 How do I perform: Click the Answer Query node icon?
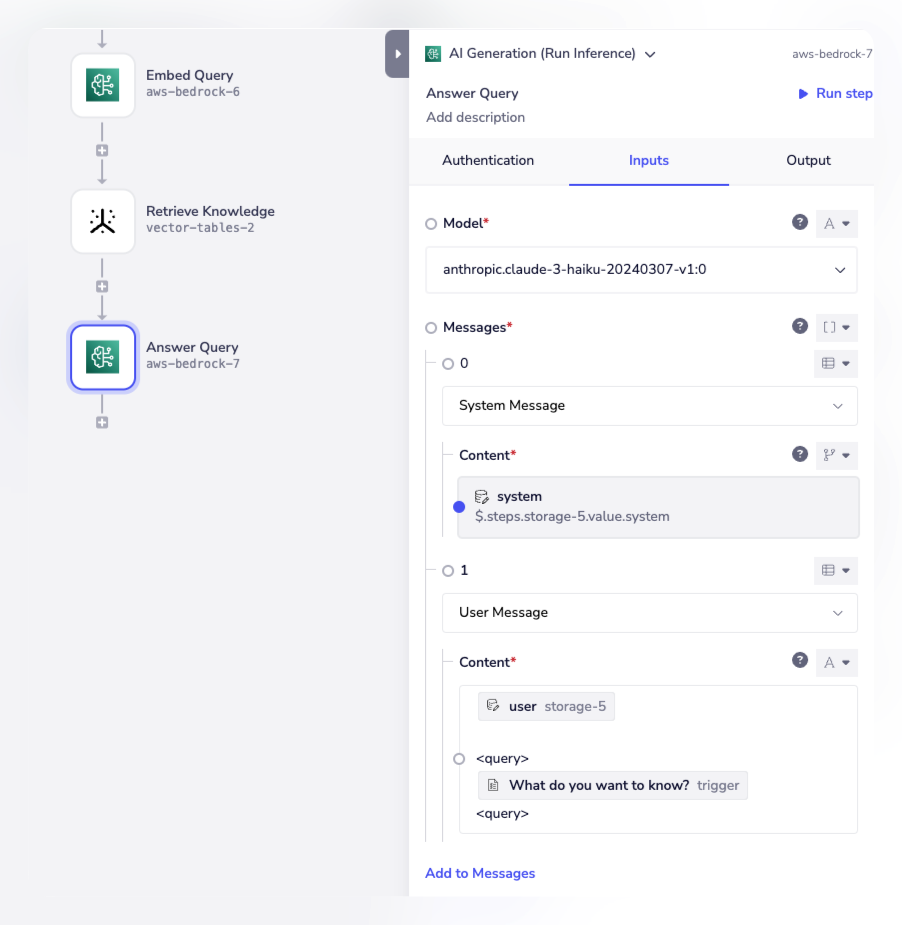(102, 357)
